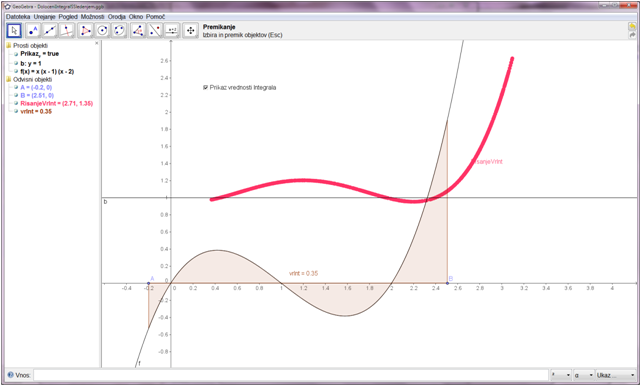Open the superscript symbols dropdown

tap(560, 375)
